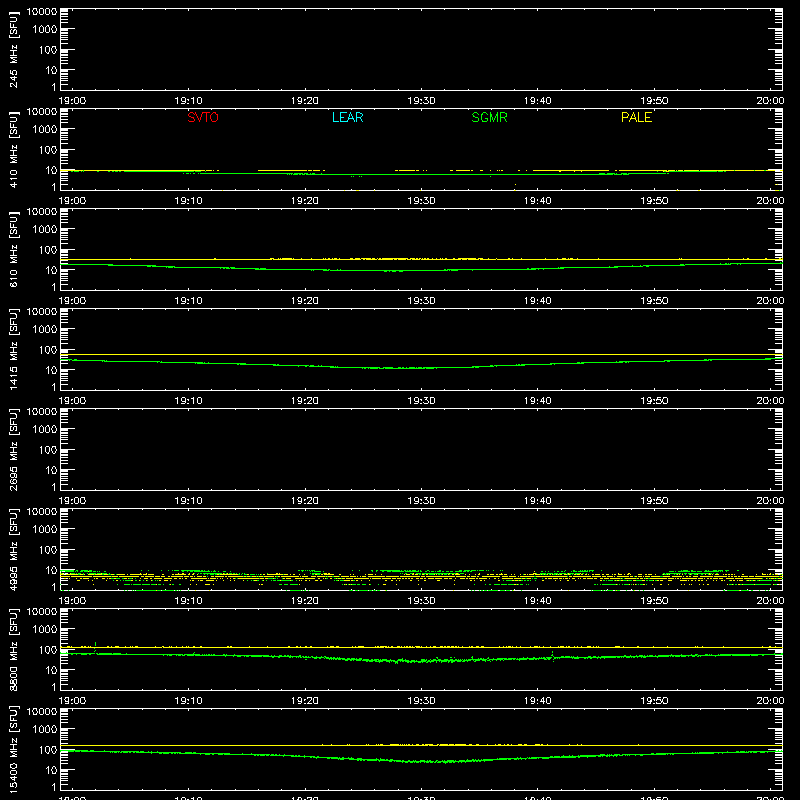800x800 pixels.
Task: Click the green spike near 19:42 in the 8800 MHz panel
Action: 553,656
